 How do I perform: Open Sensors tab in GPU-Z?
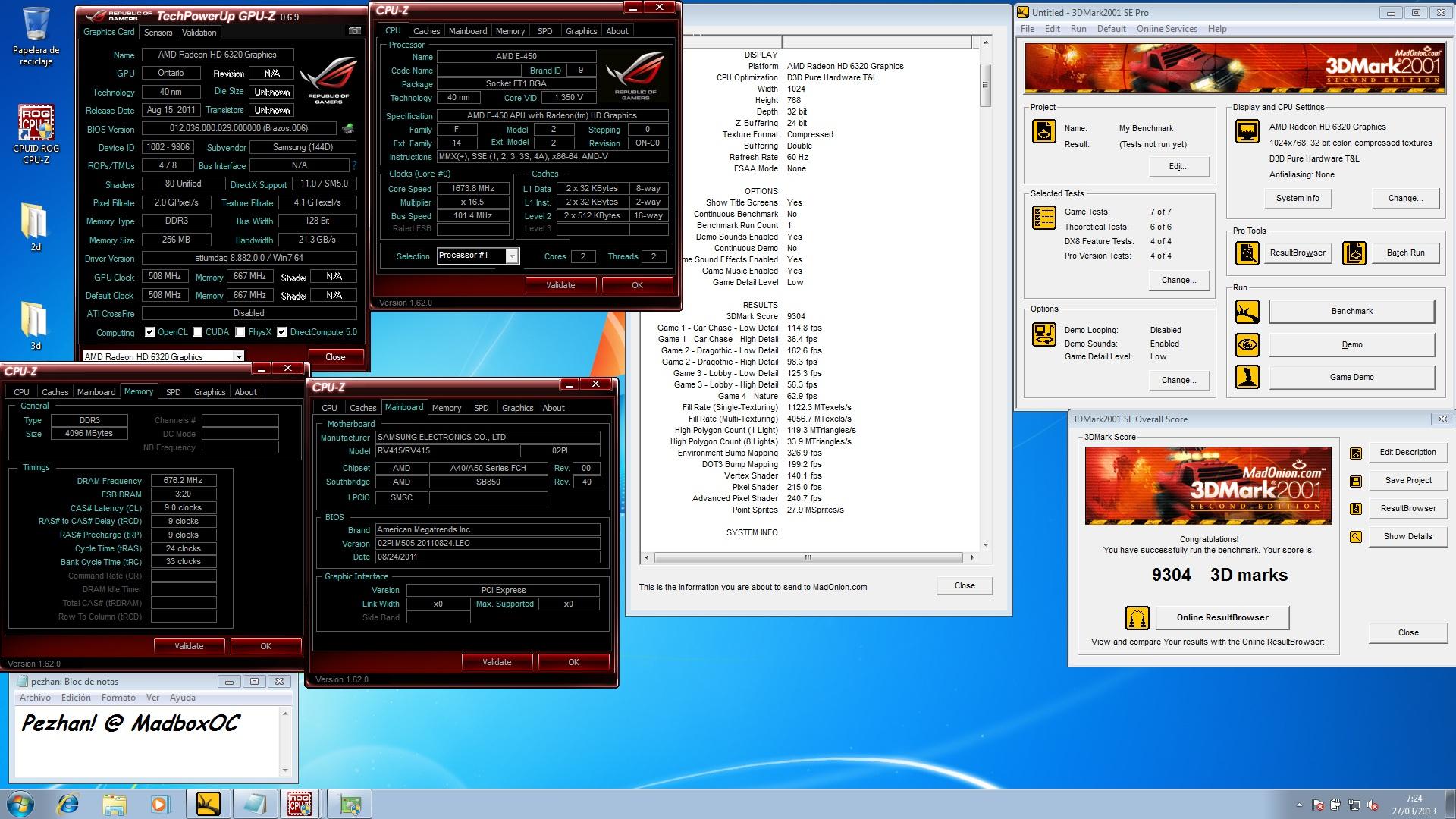click(x=158, y=33)
